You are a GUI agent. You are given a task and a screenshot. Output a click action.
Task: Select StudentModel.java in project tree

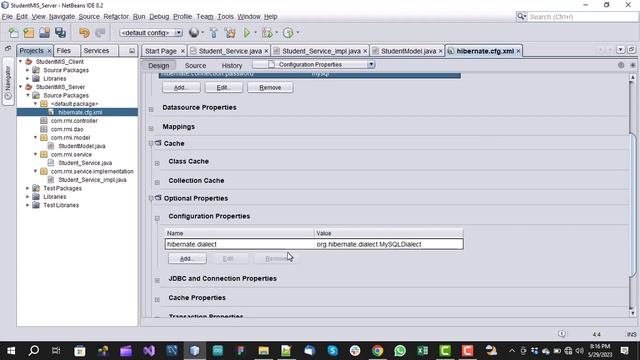tap(82, 146)
